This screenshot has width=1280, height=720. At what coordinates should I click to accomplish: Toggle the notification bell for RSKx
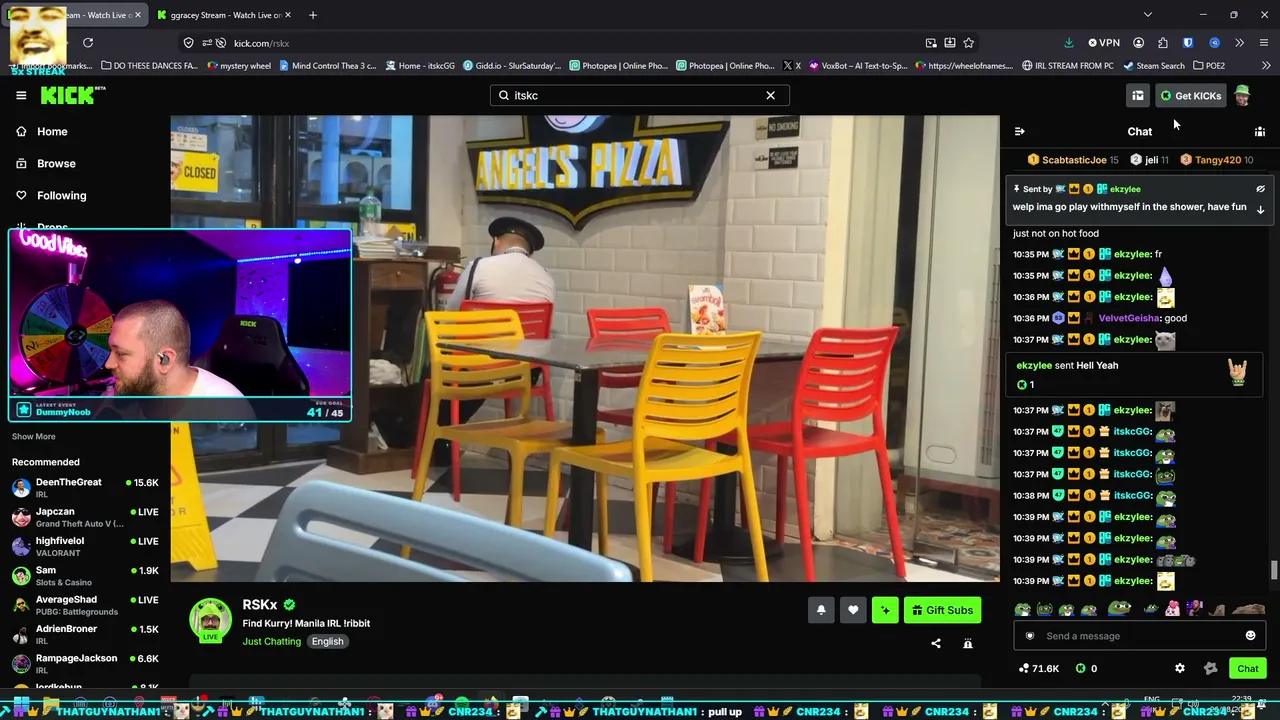pyautogui.click(x=821, y=610)
